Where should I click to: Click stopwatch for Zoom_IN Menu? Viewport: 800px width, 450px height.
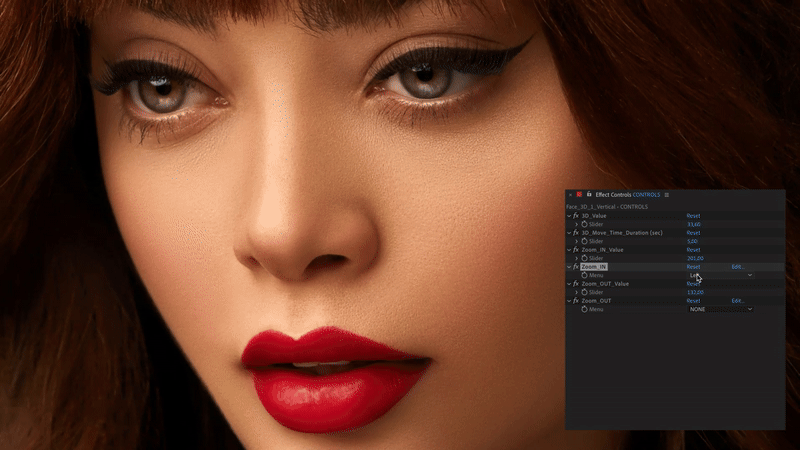point(584,276)
